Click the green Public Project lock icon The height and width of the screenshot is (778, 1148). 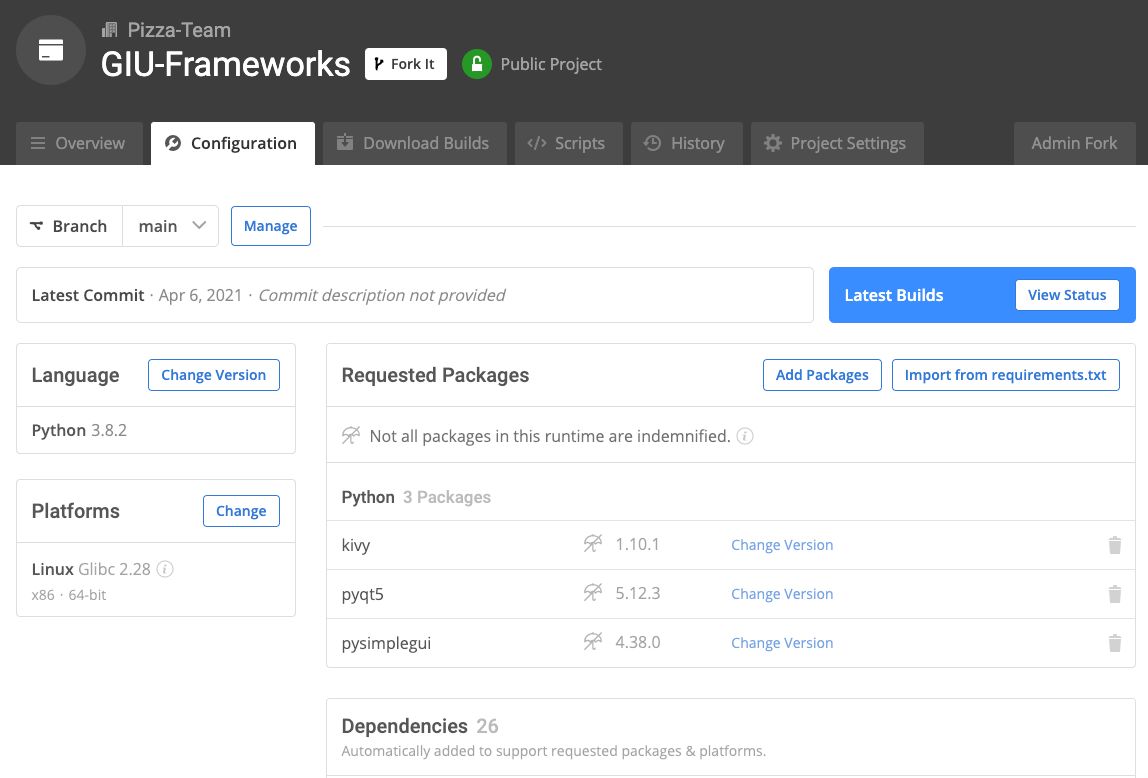click(x=477, y=64)
